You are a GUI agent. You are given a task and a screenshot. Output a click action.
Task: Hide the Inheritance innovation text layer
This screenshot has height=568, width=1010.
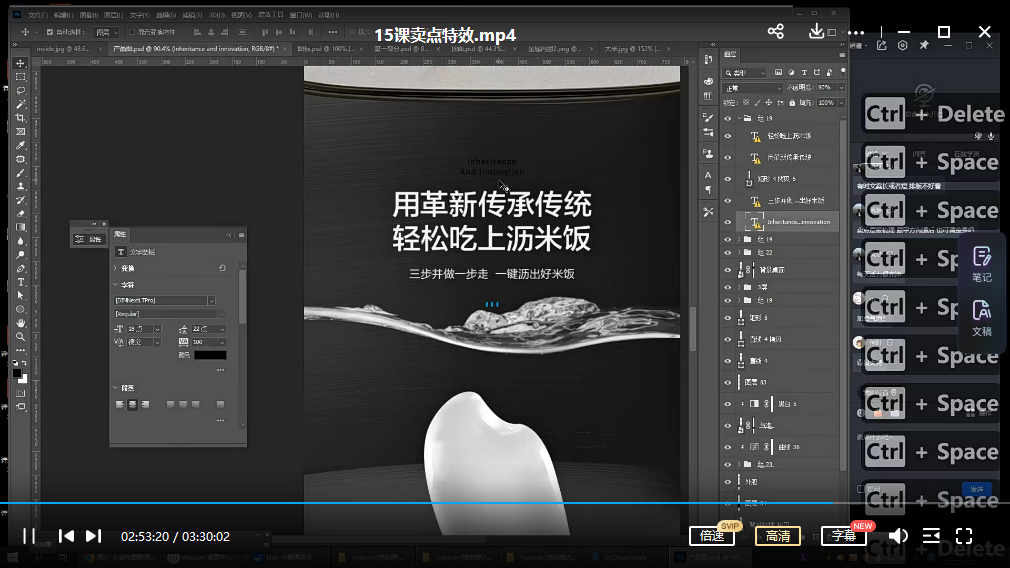[728, 222]
